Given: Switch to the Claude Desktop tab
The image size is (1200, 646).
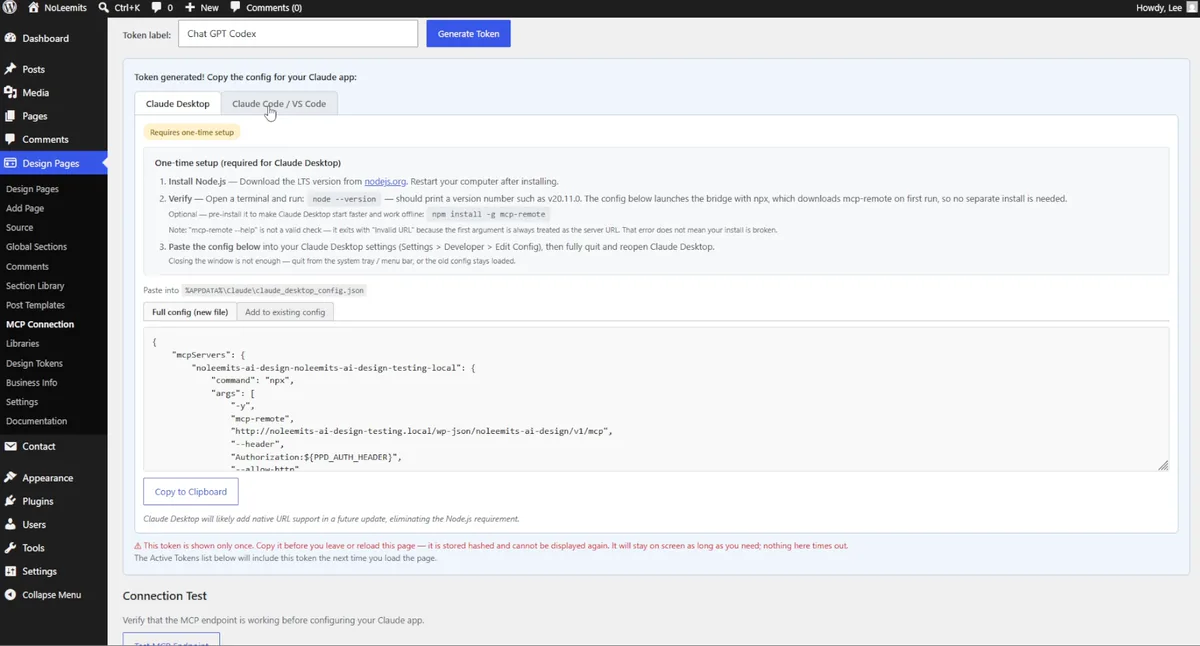Looking at the screenshot, I should (x=178, y=103).
